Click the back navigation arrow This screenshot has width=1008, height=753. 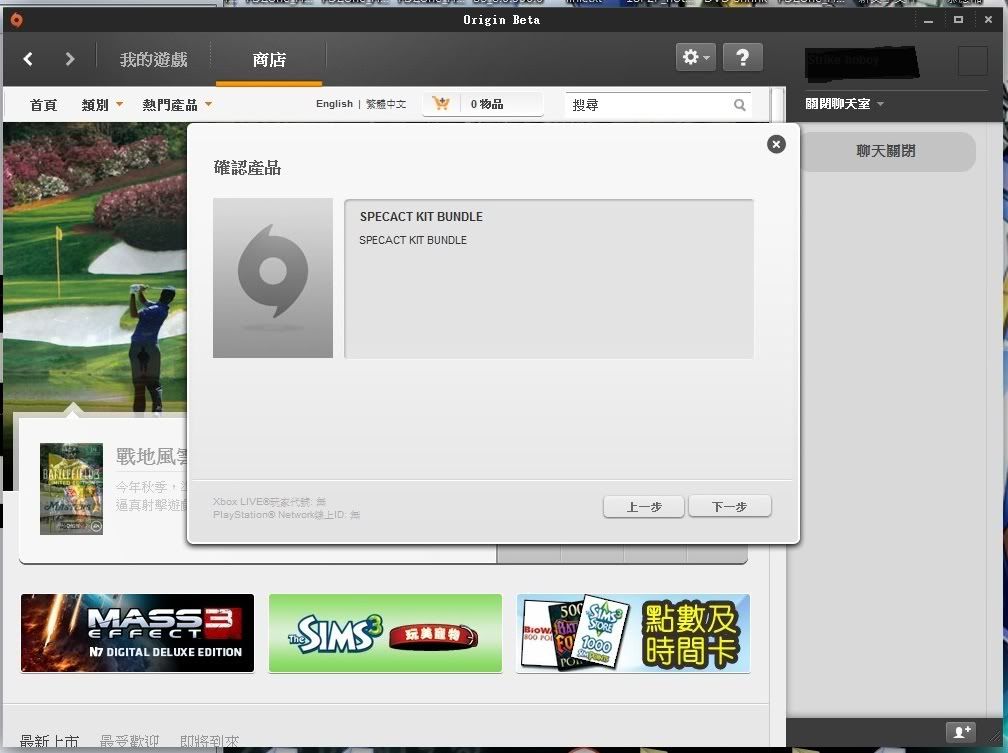(28, 59)
